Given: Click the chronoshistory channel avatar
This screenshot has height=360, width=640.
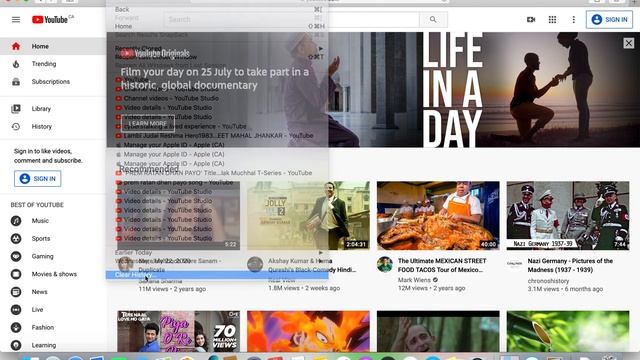Looking at the screenshot, I should [x=514, y=264].
